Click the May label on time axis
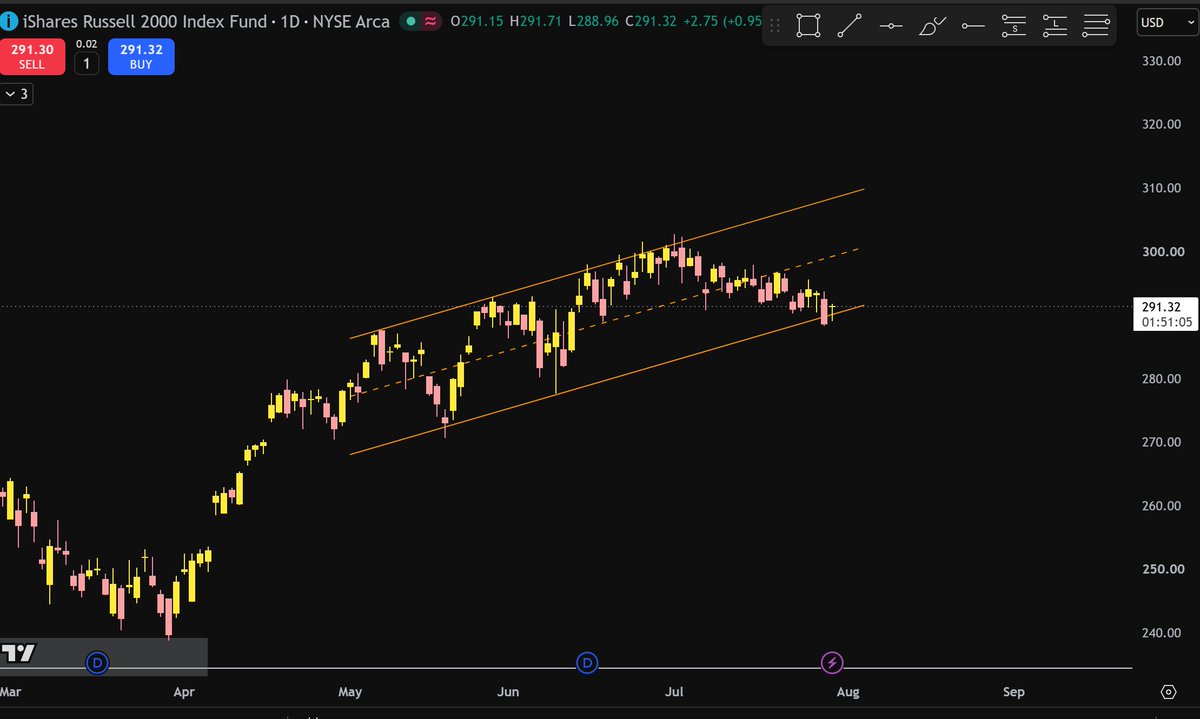This screenshot has width=1200, height=719. tap(350, 692)
